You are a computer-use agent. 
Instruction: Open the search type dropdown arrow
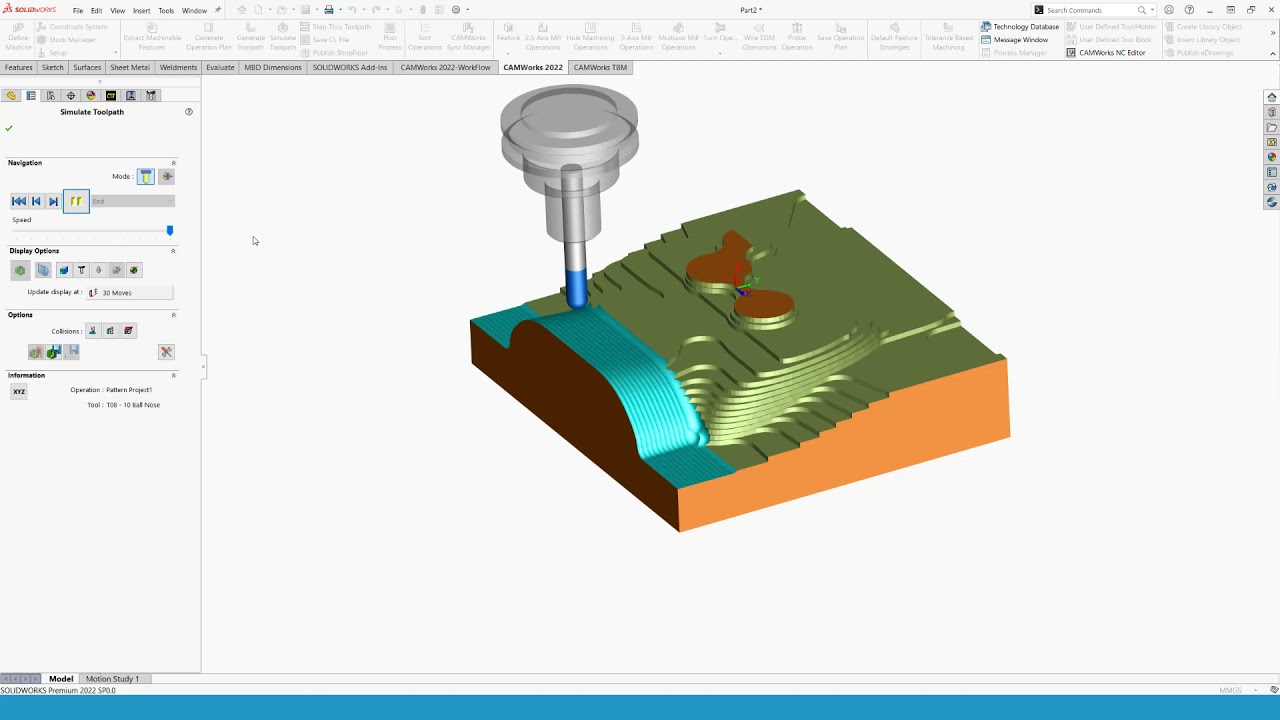pyautogui.click(x=1152, y=10)
